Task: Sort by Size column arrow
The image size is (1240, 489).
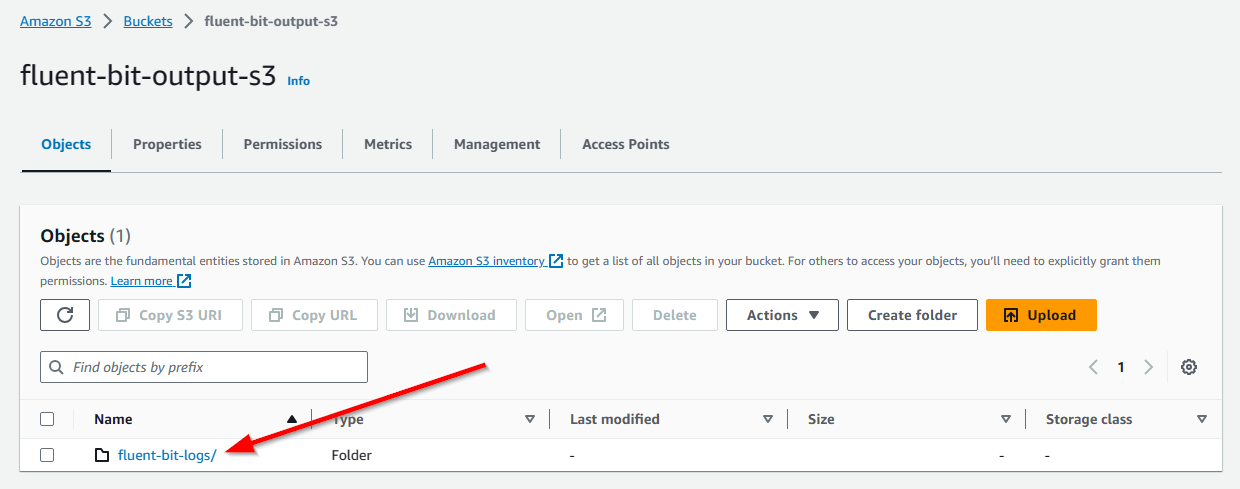Action: 1006,419
